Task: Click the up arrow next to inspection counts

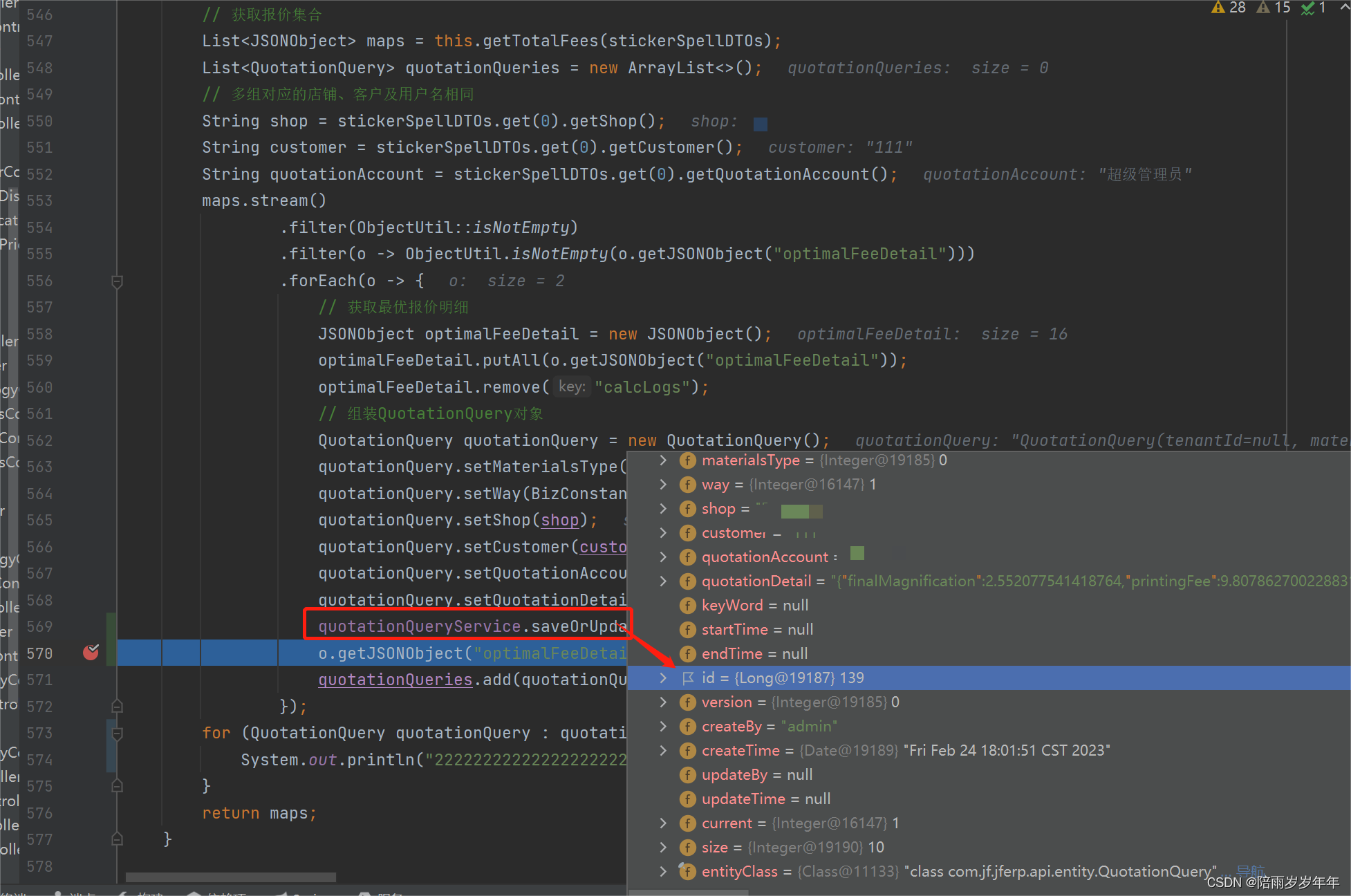Action: coord(1345,6)
